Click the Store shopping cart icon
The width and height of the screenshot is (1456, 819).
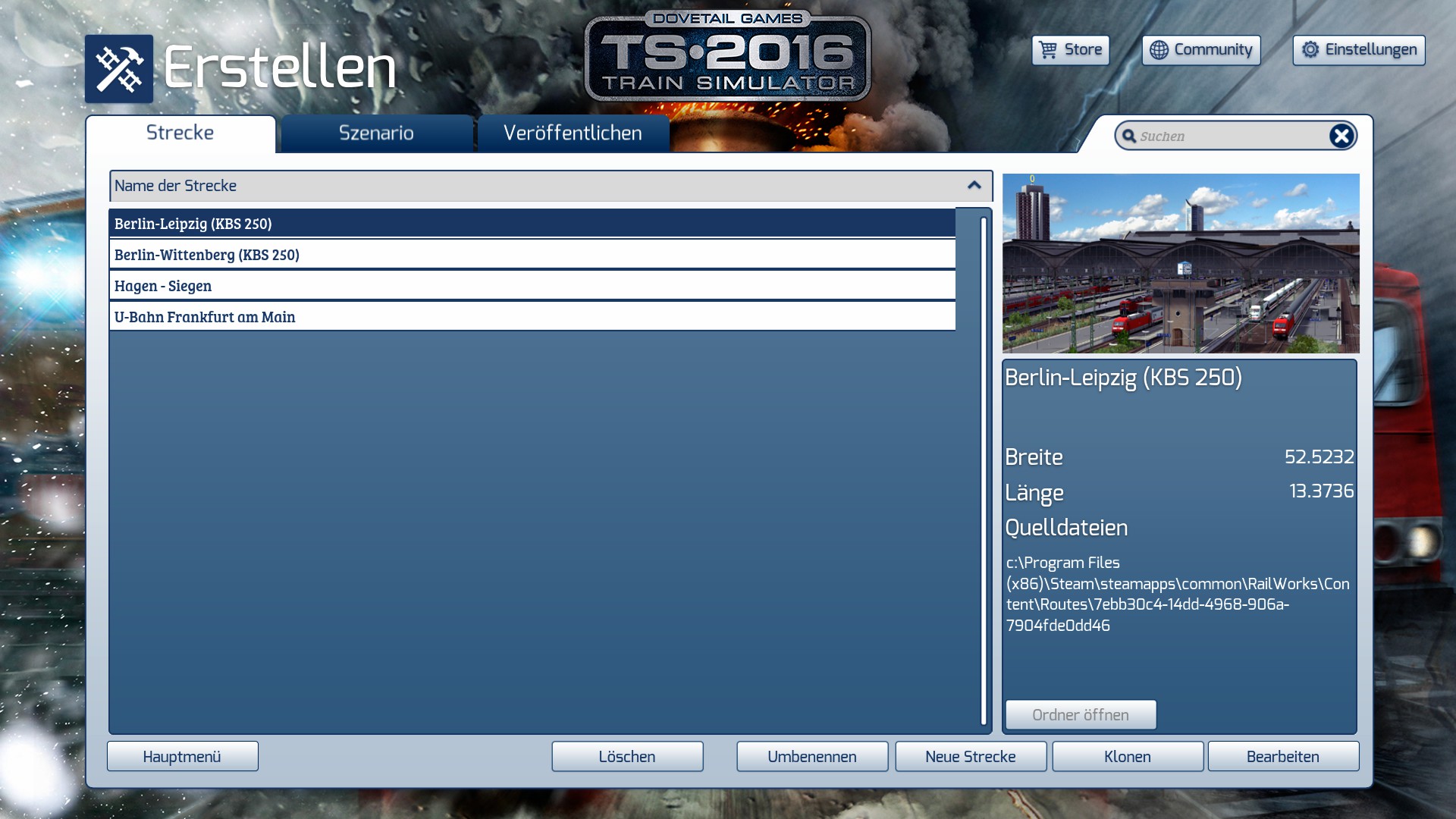pyautogui.click(x=1048, y=50)
